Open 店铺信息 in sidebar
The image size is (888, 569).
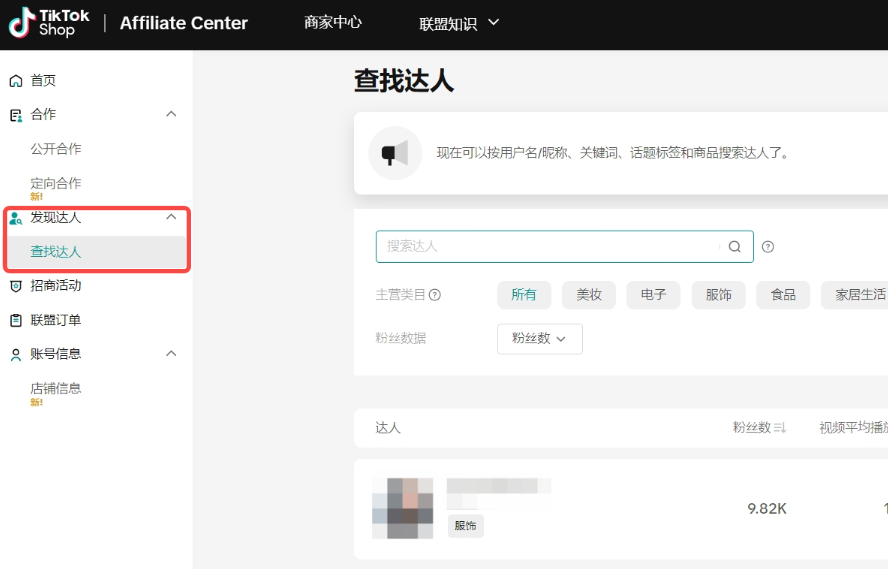56,388
